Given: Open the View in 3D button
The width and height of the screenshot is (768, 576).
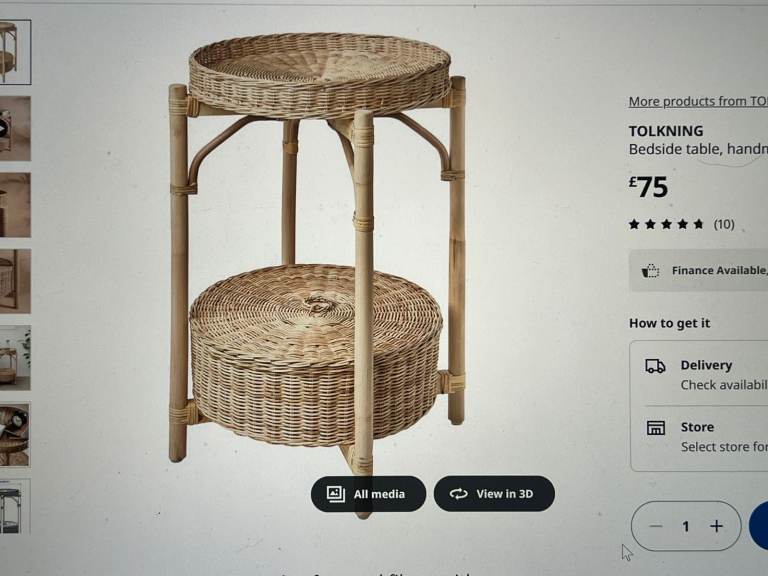Looking at the screenshot, I should click(494, 494).
